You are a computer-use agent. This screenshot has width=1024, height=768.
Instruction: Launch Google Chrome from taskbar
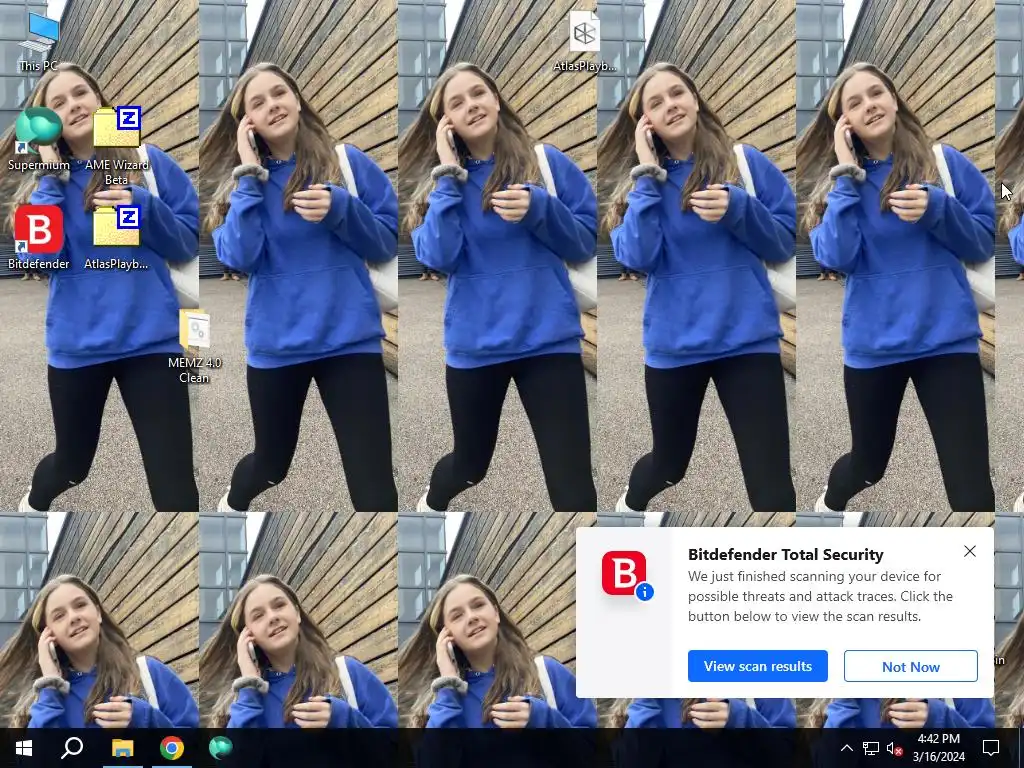(172, 748)
